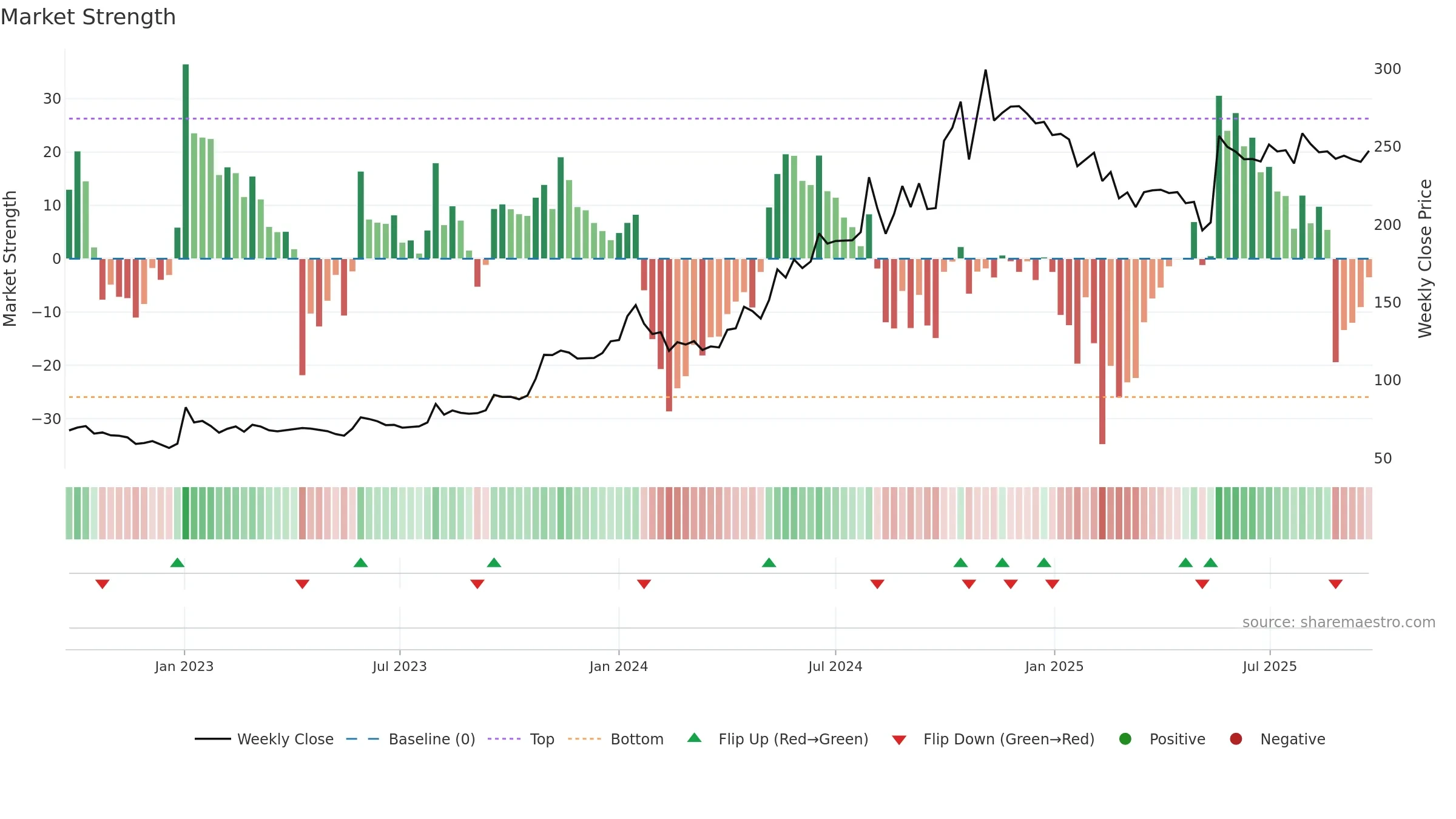Click the green Flip Up triangle in legend

click(695, 738)
